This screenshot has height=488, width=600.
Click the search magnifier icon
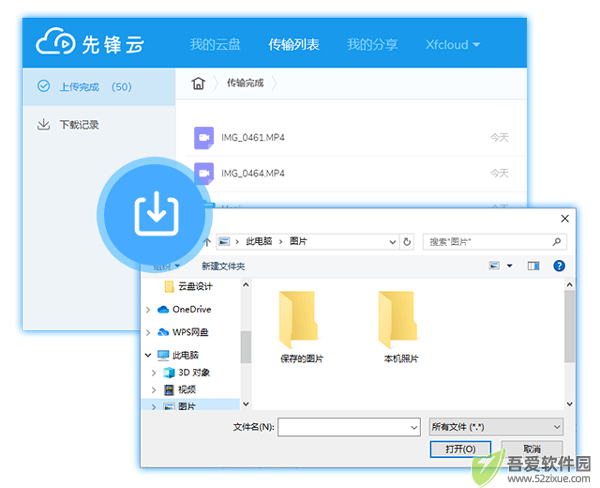pos(557,242)
